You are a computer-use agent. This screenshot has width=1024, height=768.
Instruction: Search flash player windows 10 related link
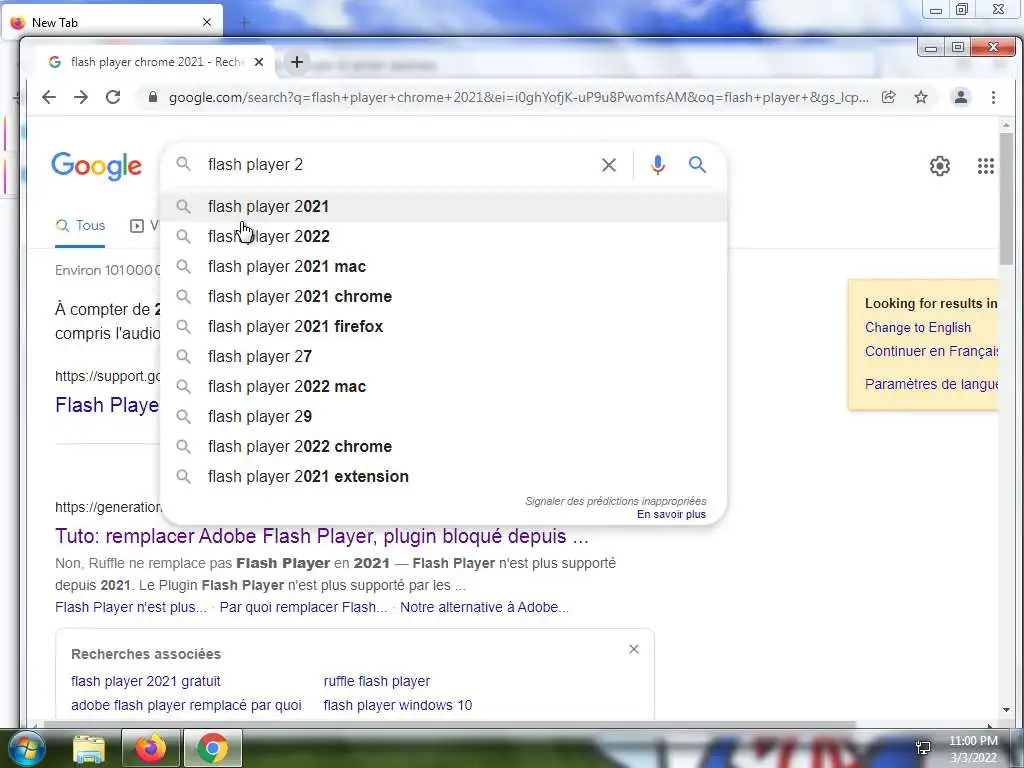[398, 705]
